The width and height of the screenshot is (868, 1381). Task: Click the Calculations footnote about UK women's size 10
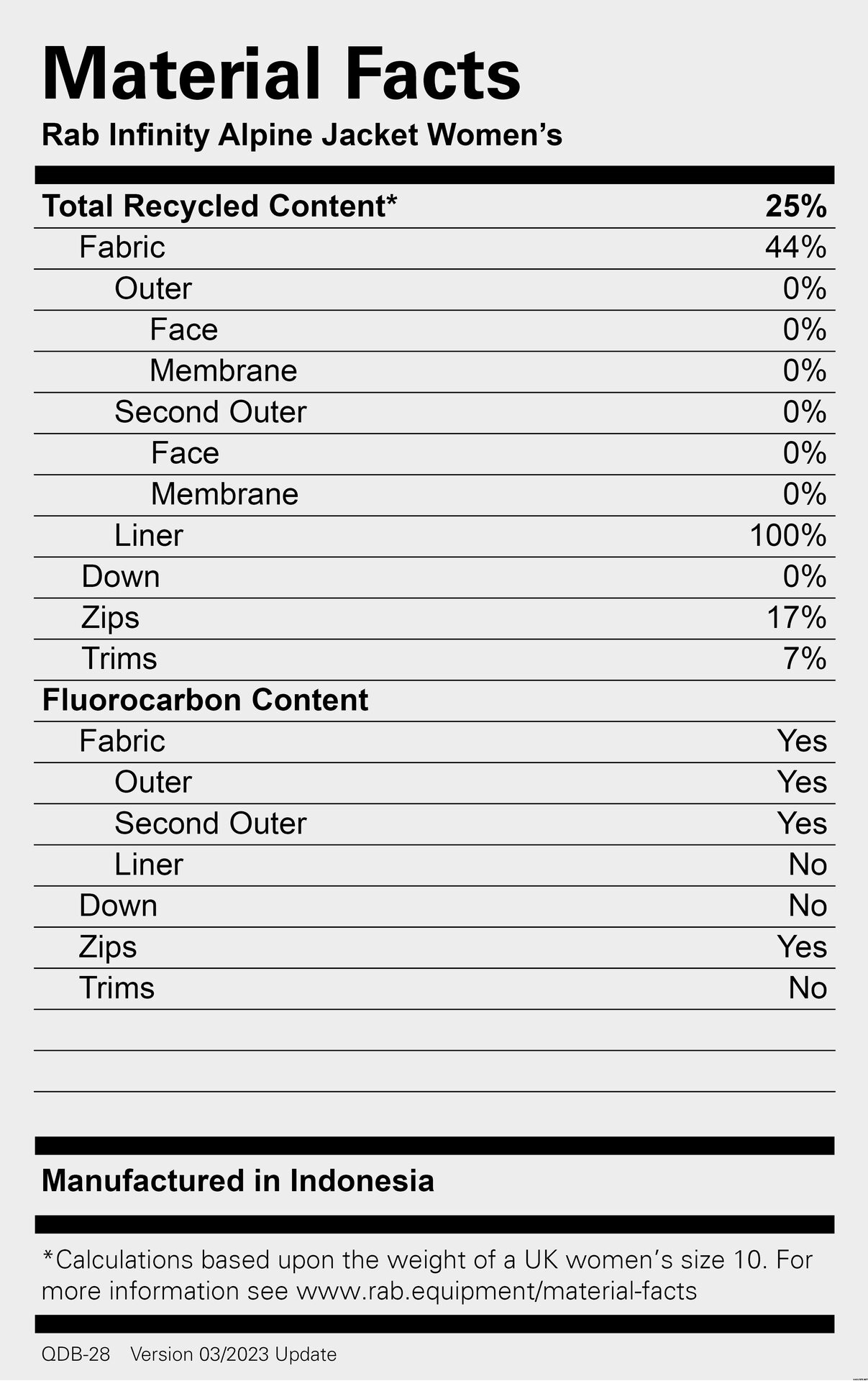(x=427, y=1275)
